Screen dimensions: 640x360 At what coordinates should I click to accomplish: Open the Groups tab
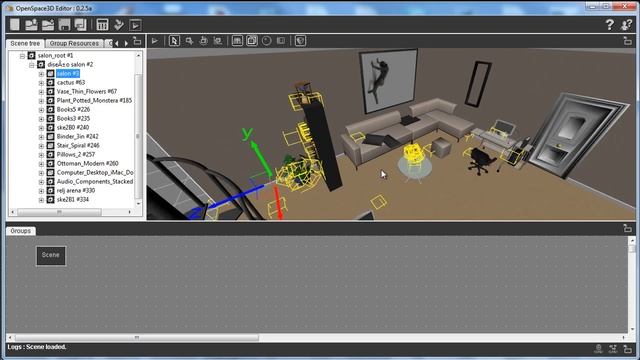[21, 231]
